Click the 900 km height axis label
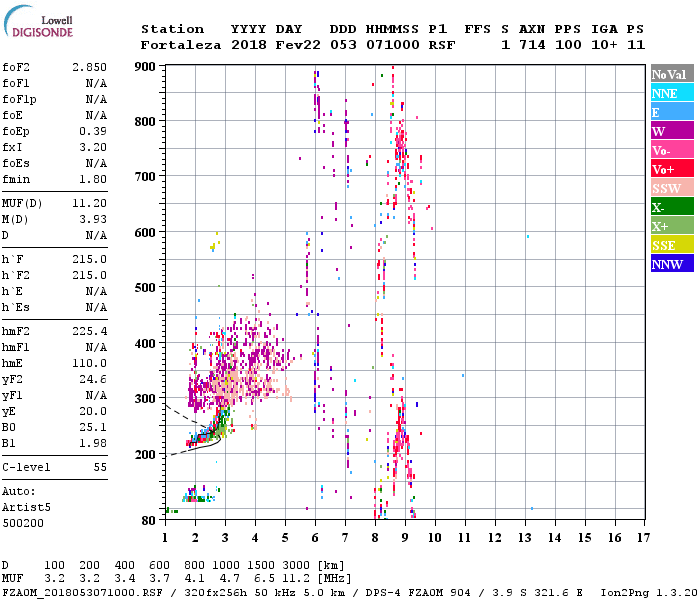The image size is (700, 600). click(145, 67)
